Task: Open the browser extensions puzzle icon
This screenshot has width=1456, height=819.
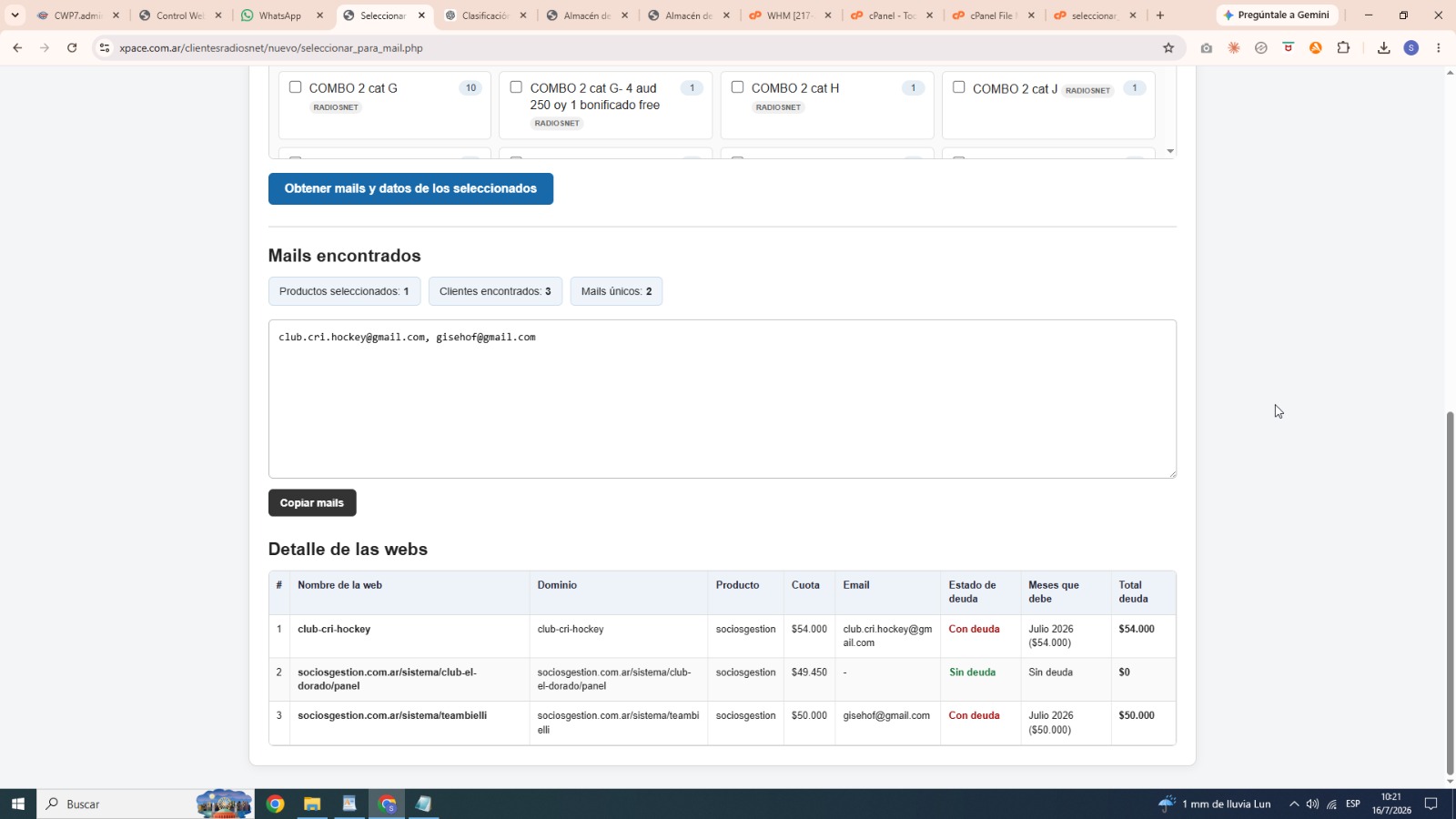Action: 1343,48
